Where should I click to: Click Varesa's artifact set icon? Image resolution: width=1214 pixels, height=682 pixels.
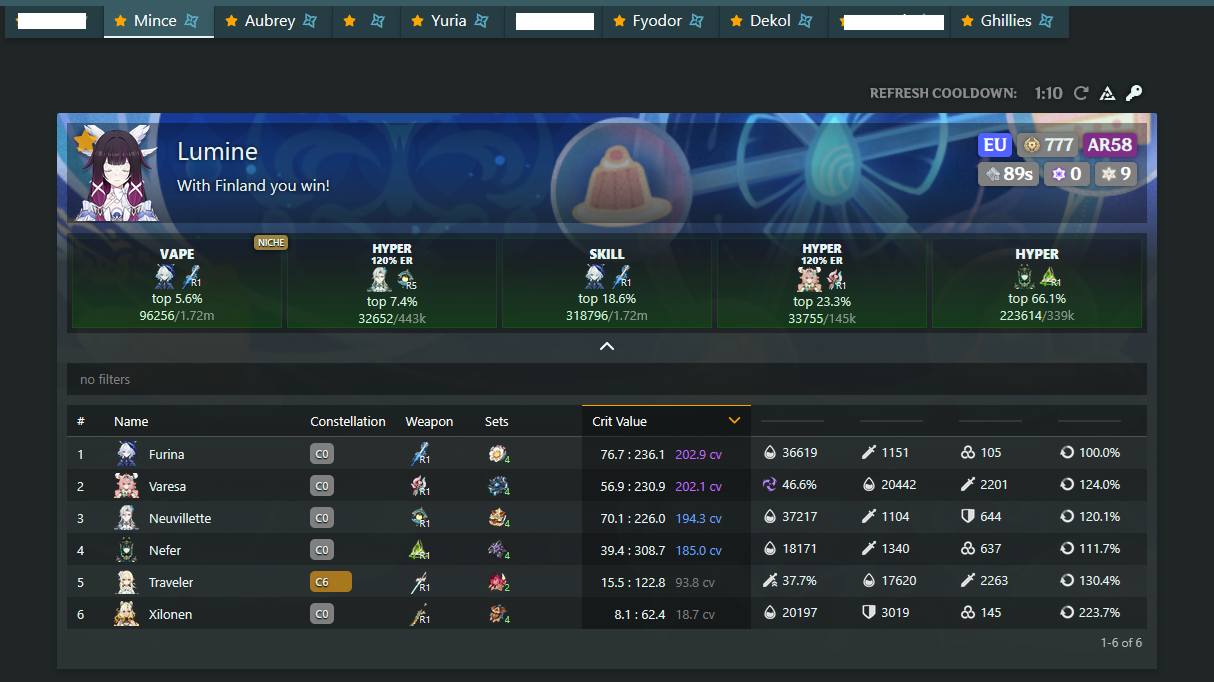tap(498, 486)
